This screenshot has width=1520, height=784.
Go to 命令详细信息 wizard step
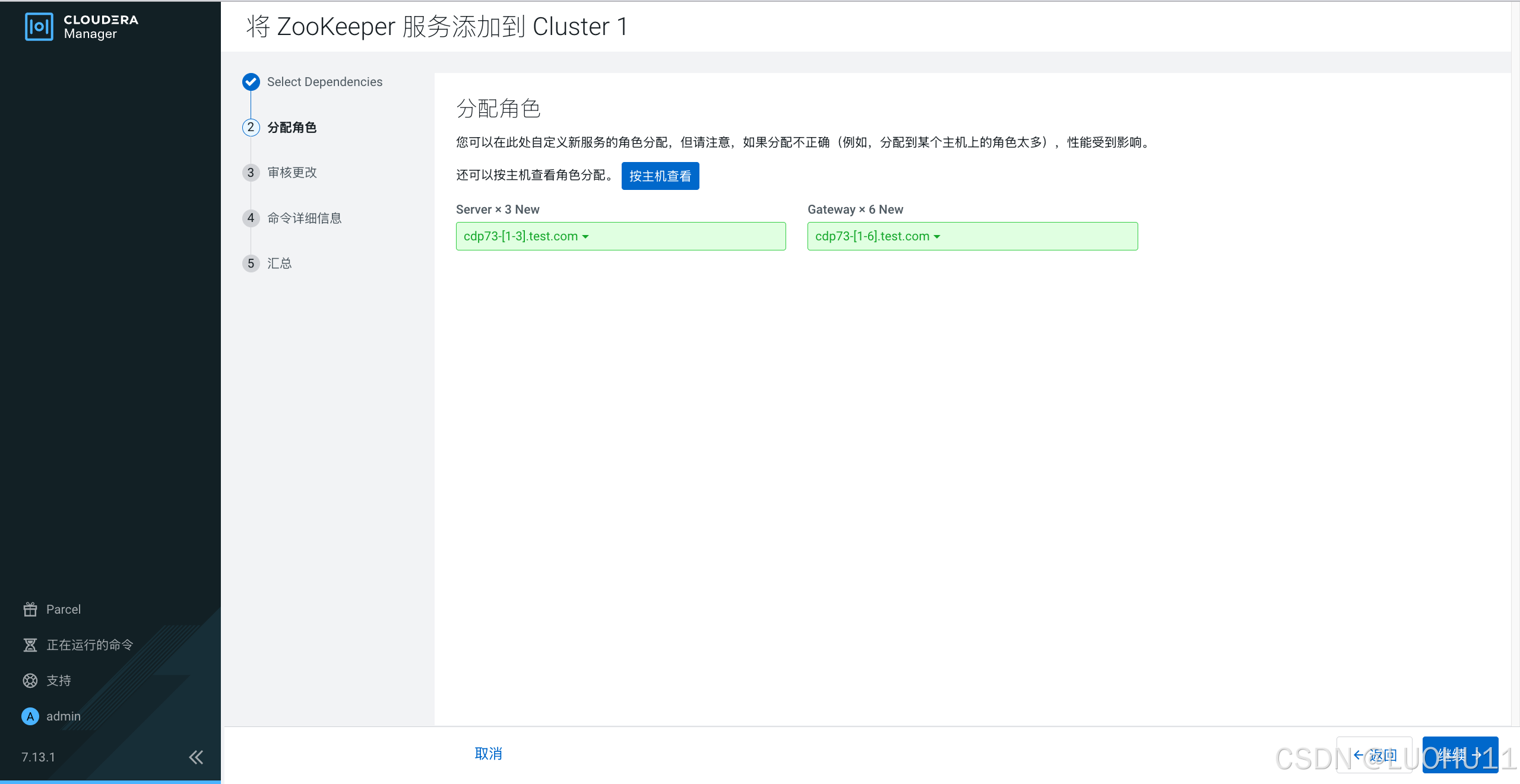(305, 218)
